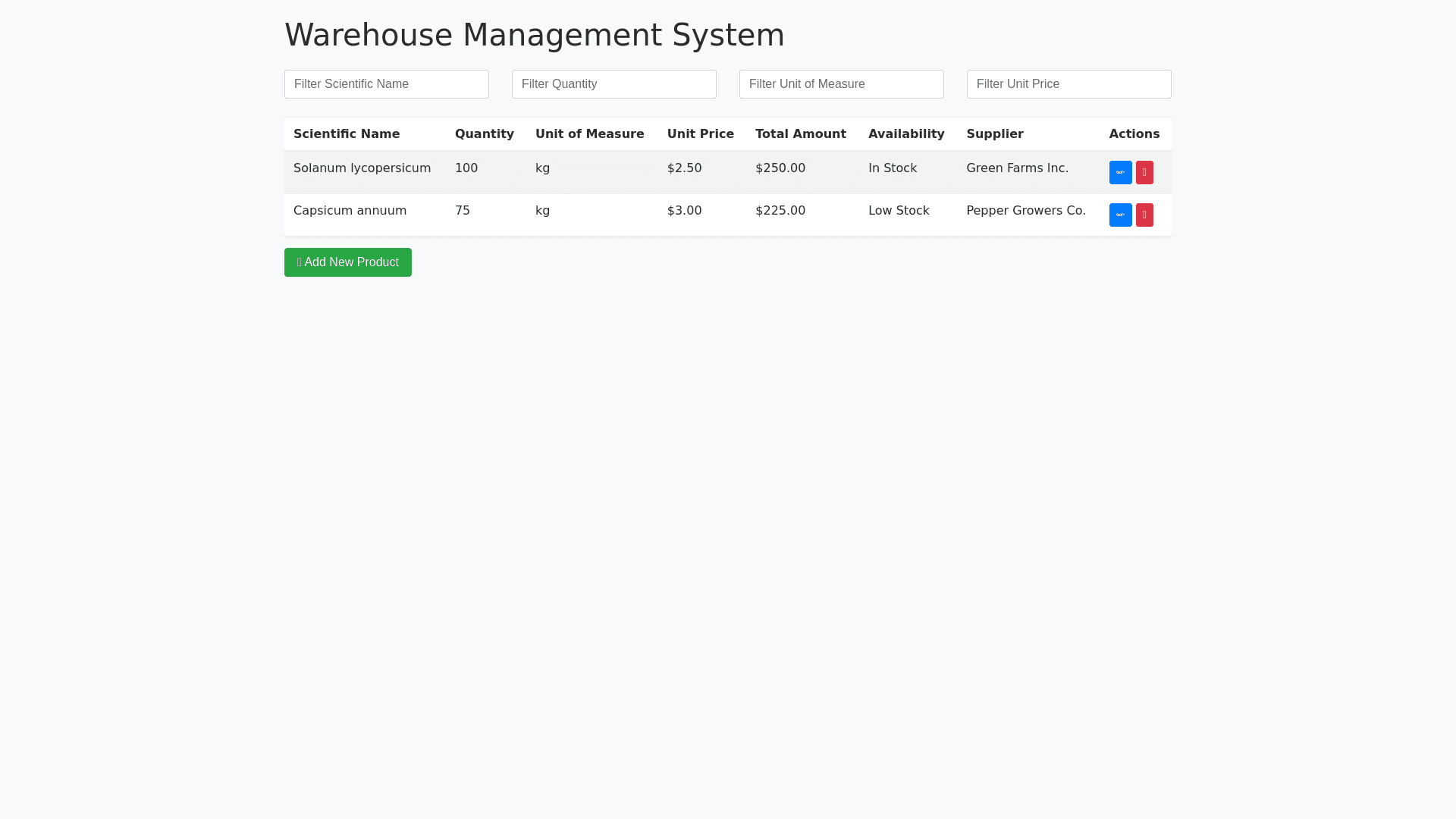
Task: Click the Filter Unit Price field
Action: [x=1068, y=84]
